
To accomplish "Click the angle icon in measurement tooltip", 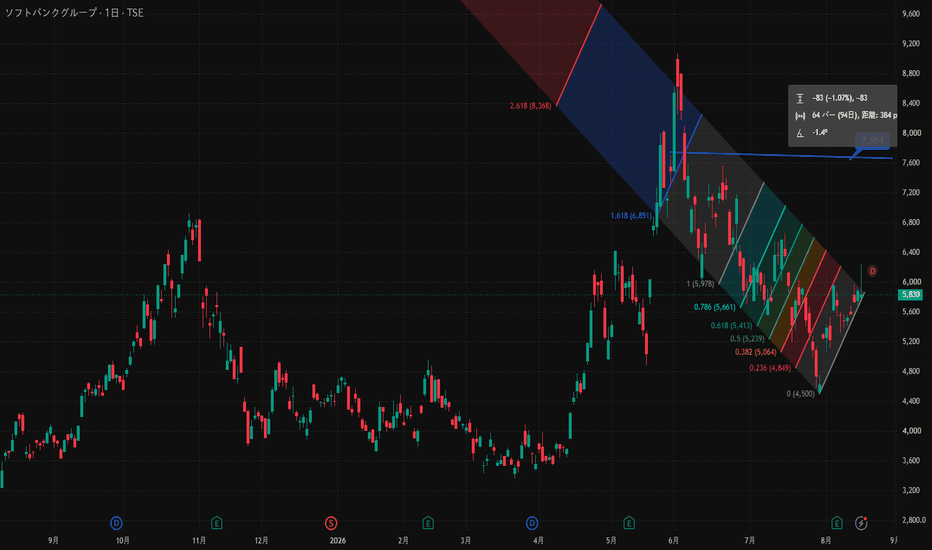I will pos(800,133).
